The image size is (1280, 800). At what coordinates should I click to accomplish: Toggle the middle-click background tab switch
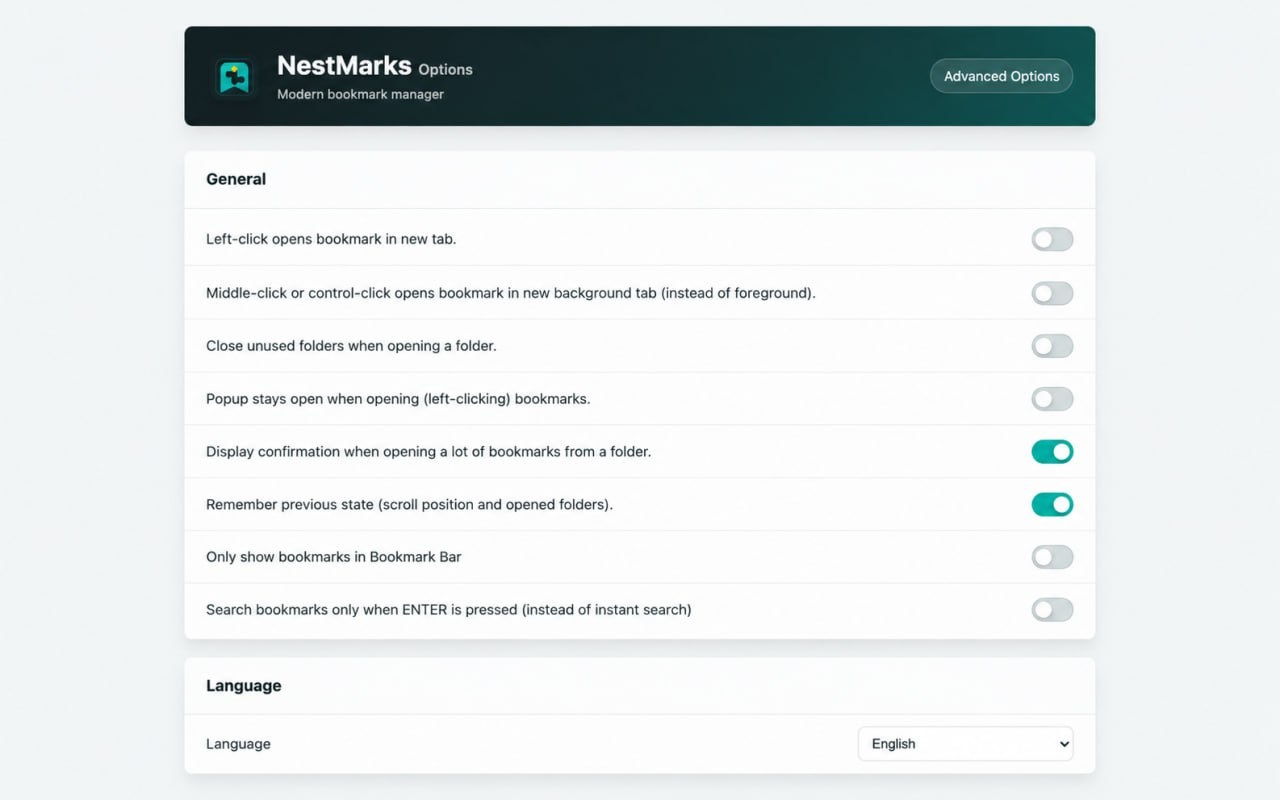1052,293
